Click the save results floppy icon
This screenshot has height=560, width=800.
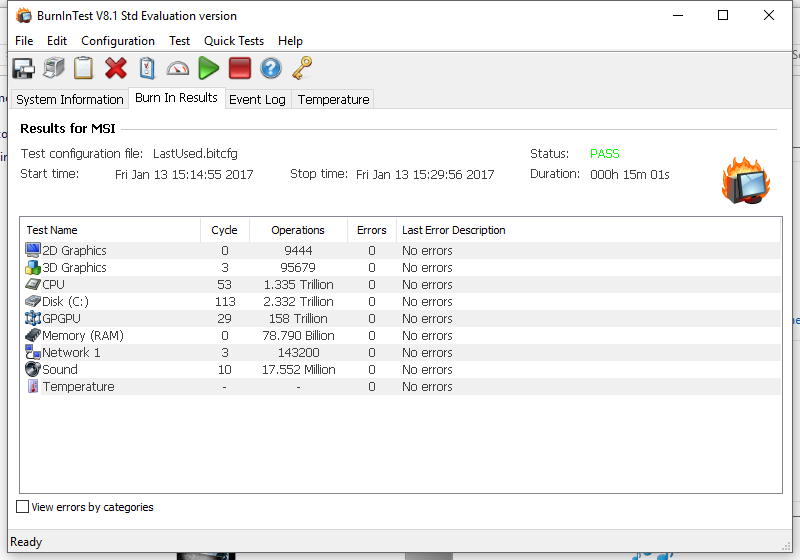click(x=23, y=68)
